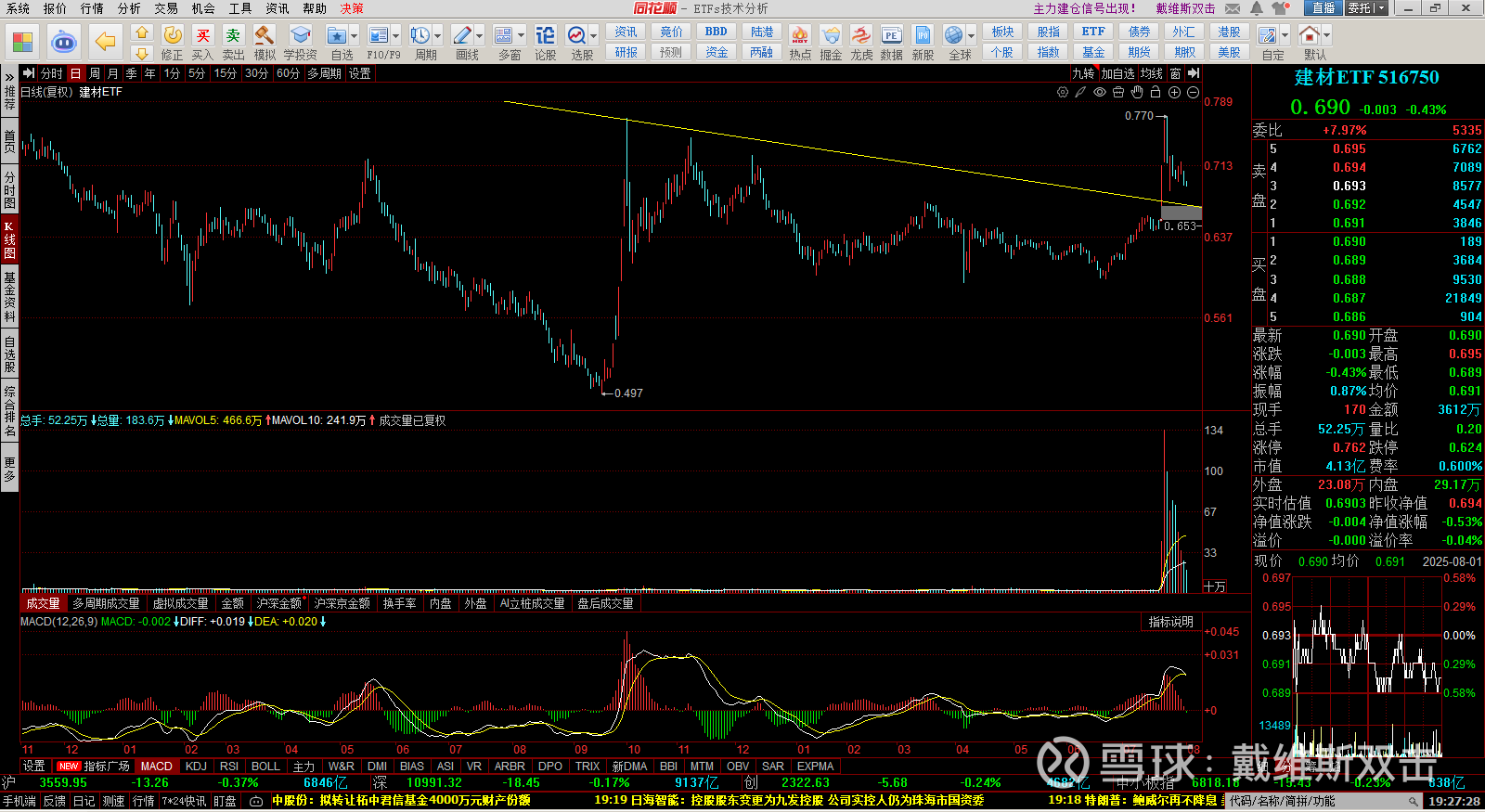Viewport: 1485px width, 812px height.
Task: Open the 热点 hot topics flame icon
Action: (799, 35)
